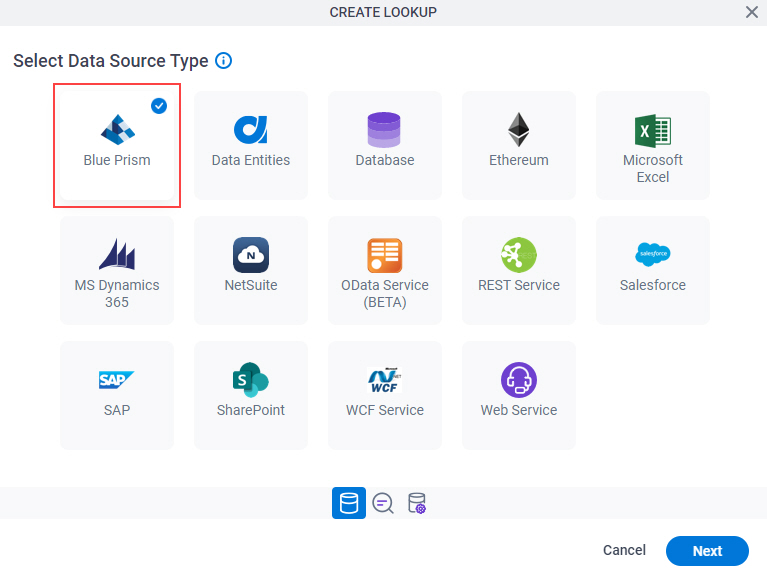Choose the Web Service data source
Viewport: 767px width, 573px height.
[519, 395]
